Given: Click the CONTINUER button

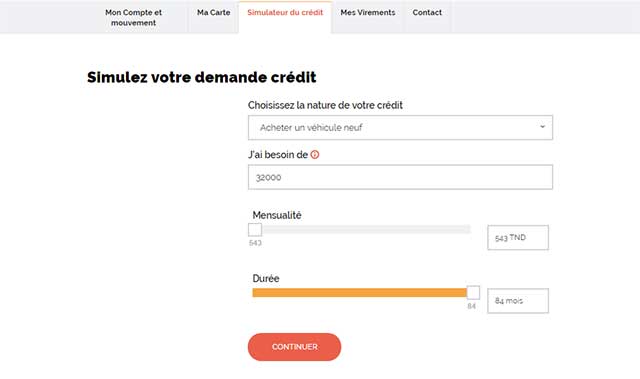Looking at the screenshot, I should pyautogui.click(x=294, y=347).
